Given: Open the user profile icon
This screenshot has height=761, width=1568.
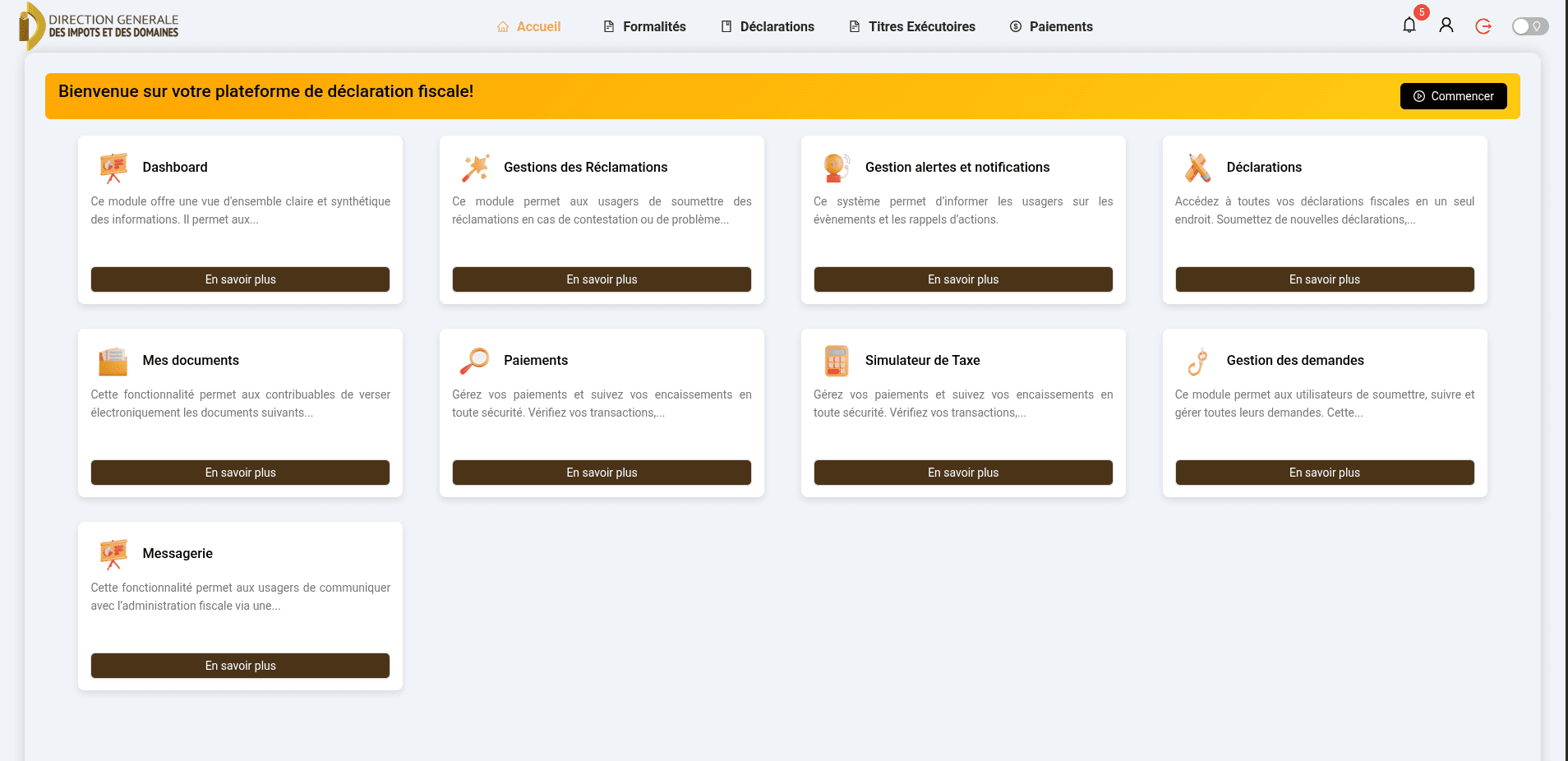Looking at the screenshot, I should point(1446,25).
